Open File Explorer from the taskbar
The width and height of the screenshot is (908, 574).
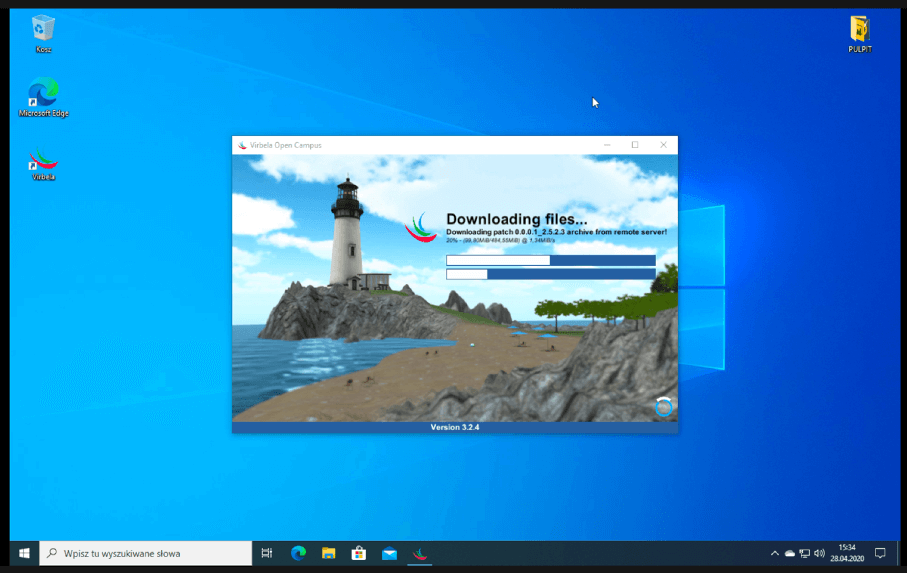[x=328, y=553]
